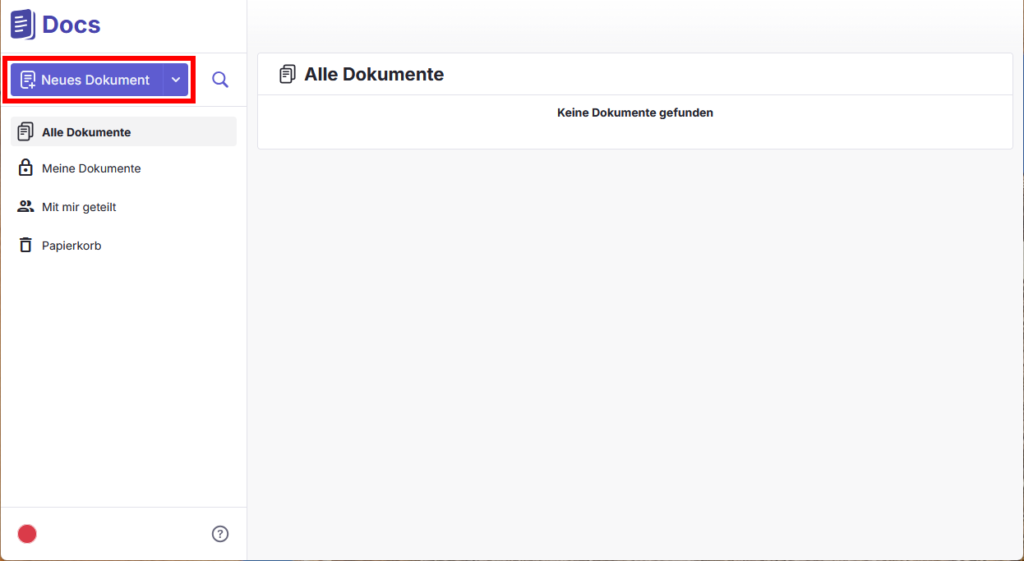Viewport: 1024px width, 561px height.
Task: Click the Docs logo icon
Action: coord(23,25)
